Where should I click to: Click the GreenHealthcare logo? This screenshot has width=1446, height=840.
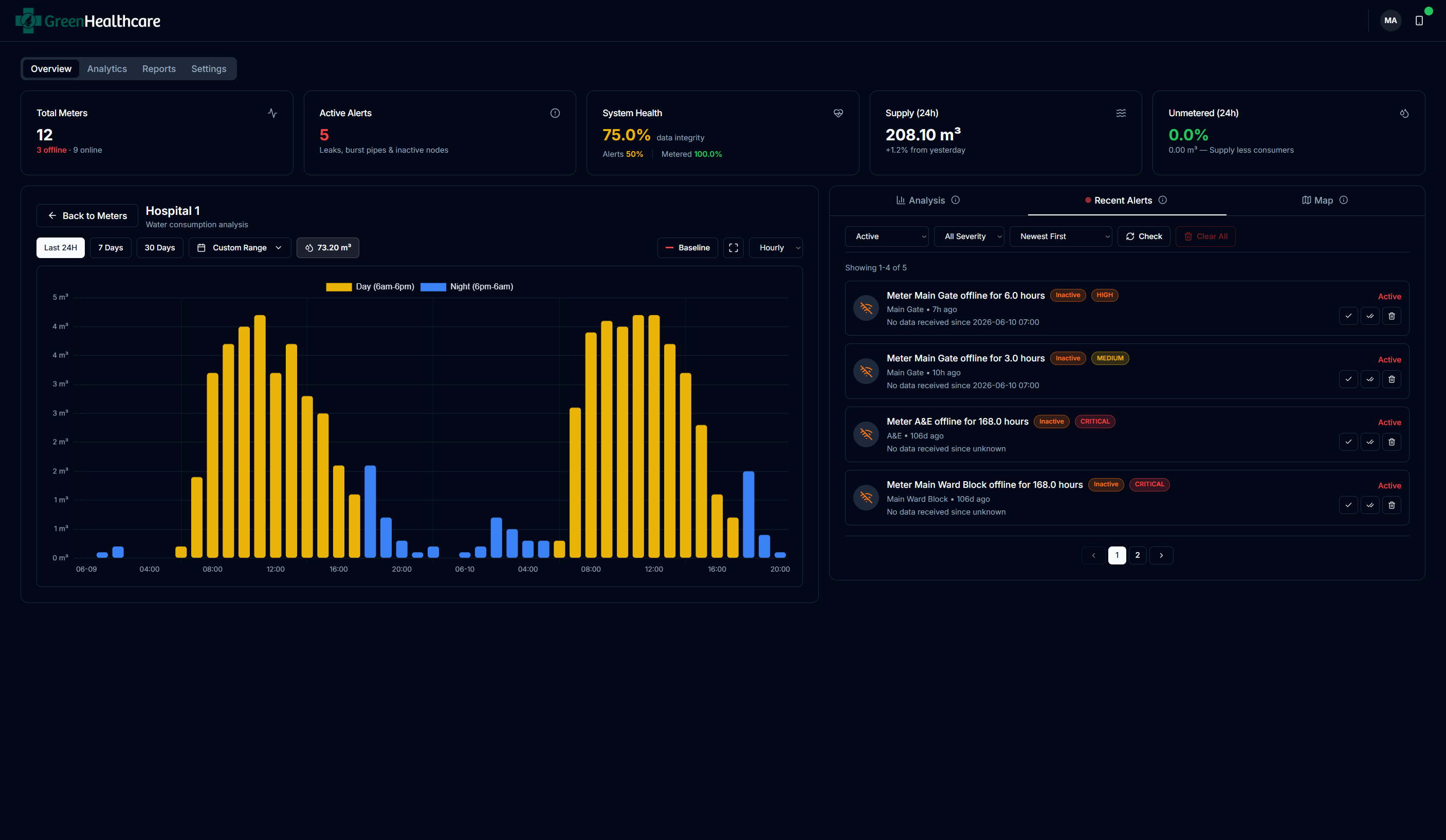pyautogui.click(x=88, y=21)
